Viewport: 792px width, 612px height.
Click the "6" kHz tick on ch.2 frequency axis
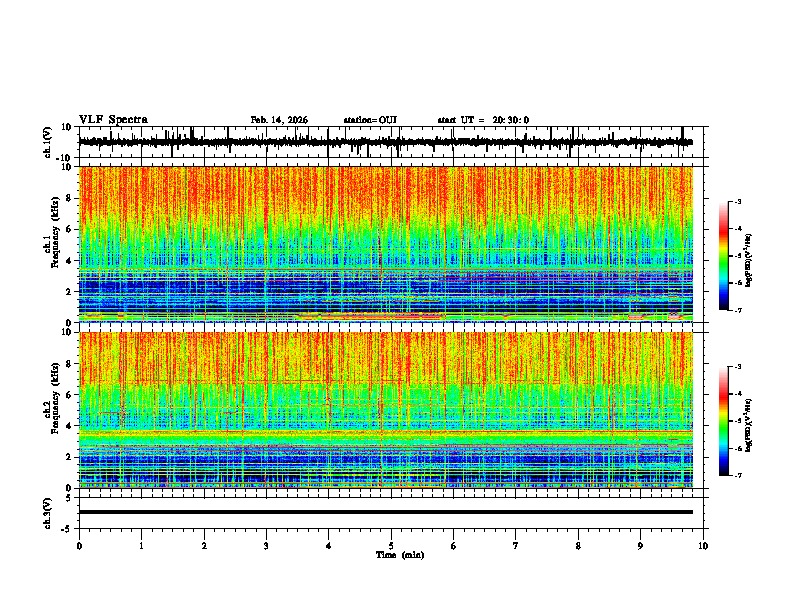[x=70, y=395]
